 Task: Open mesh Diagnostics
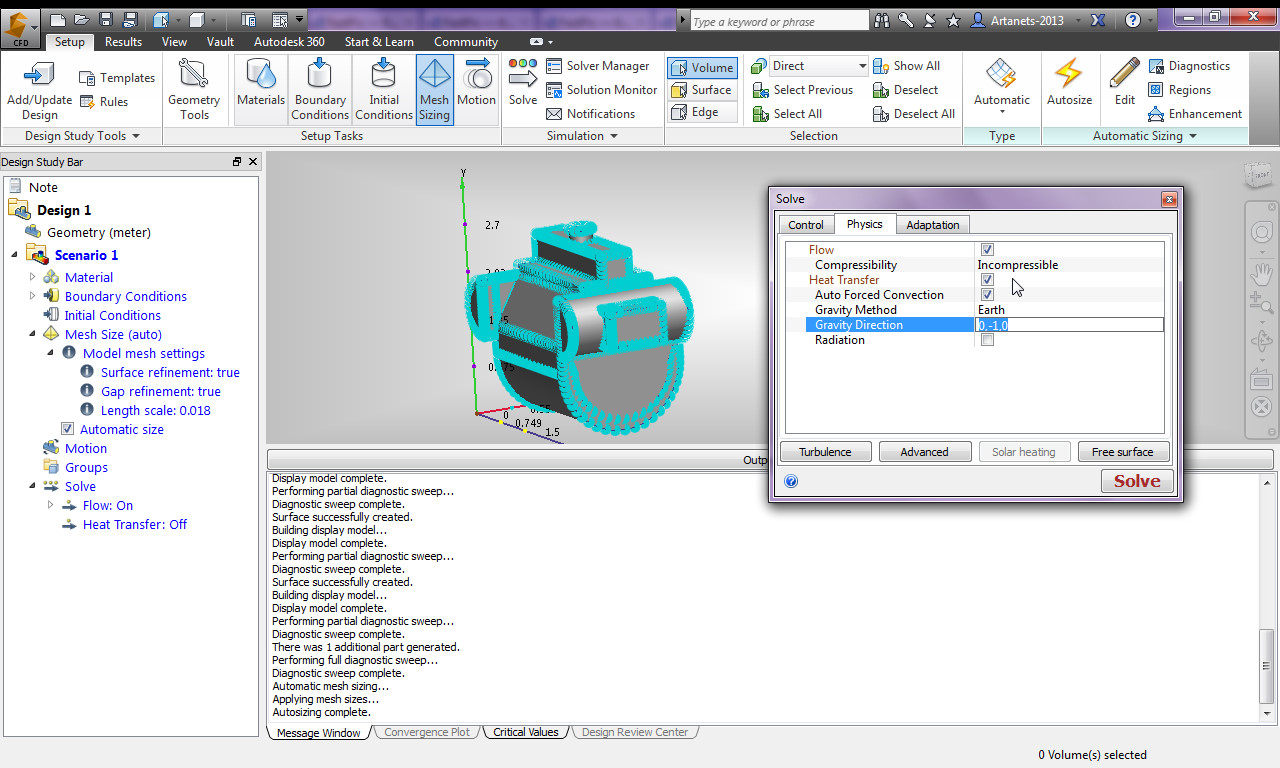coord(1189,66)
